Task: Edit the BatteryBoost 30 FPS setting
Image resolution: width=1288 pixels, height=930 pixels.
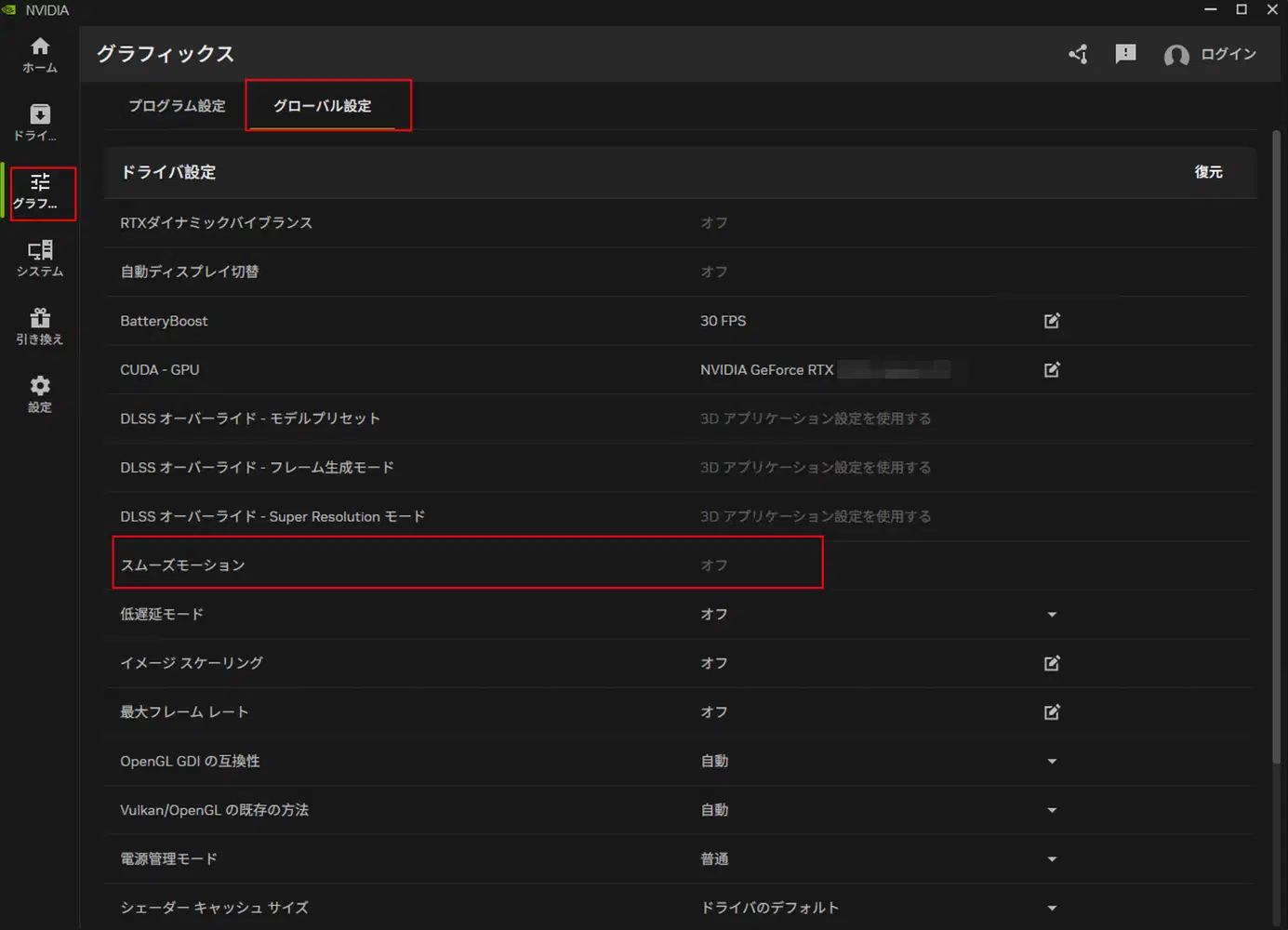Action: [1052, 321]
